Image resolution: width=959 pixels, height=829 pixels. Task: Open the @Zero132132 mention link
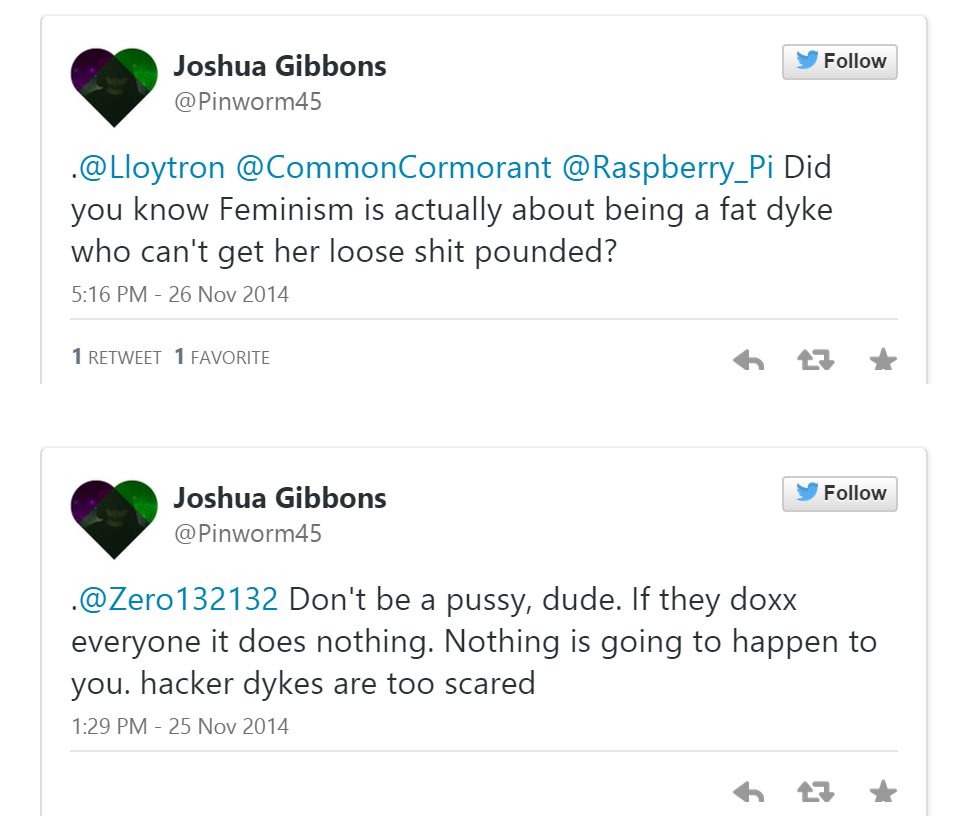178,599
